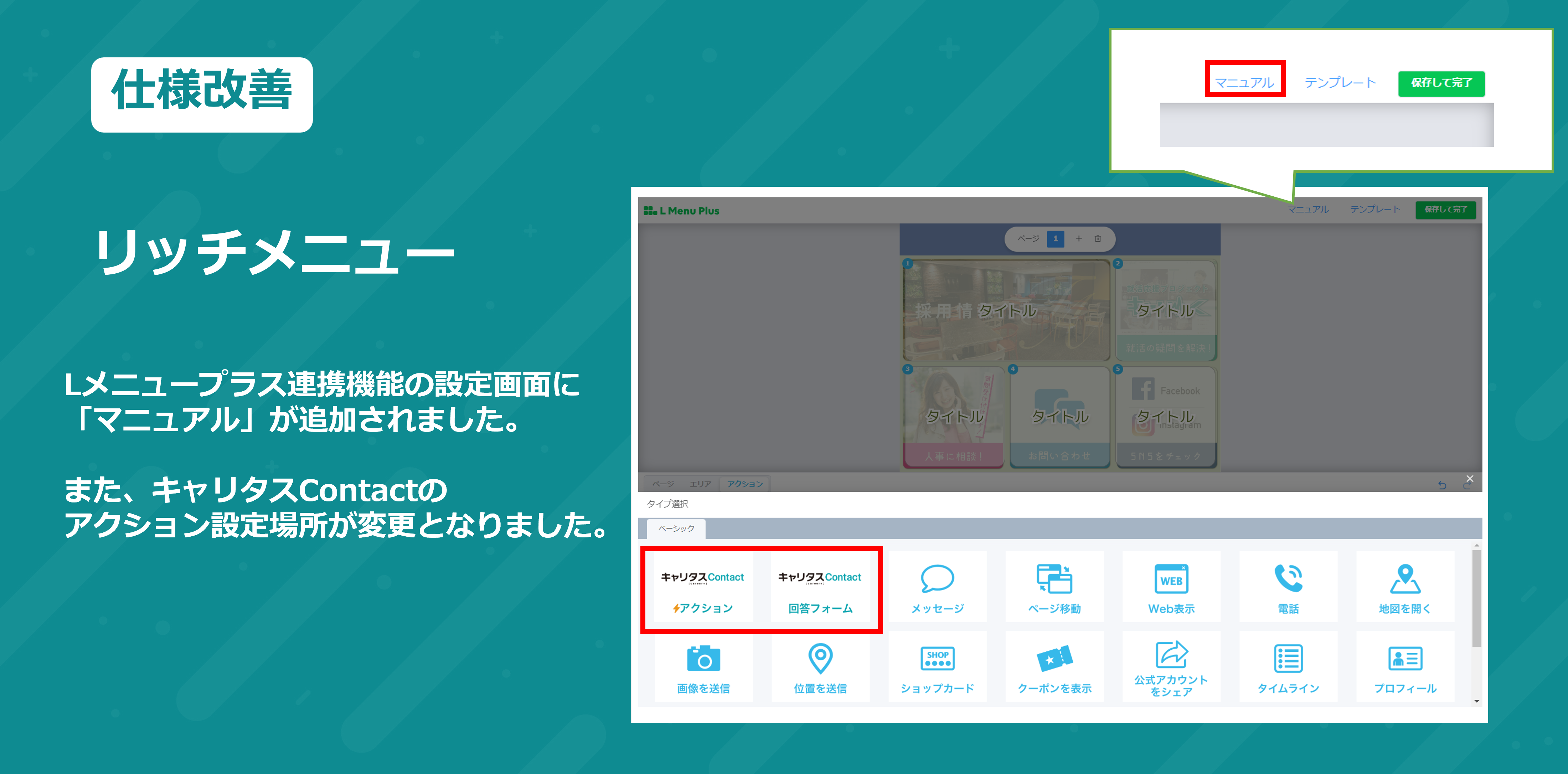Image resolution: width=1568 pixels, height=774 pixels.
Task: Close the type selection panel
Action: [x=1469, y=479]
